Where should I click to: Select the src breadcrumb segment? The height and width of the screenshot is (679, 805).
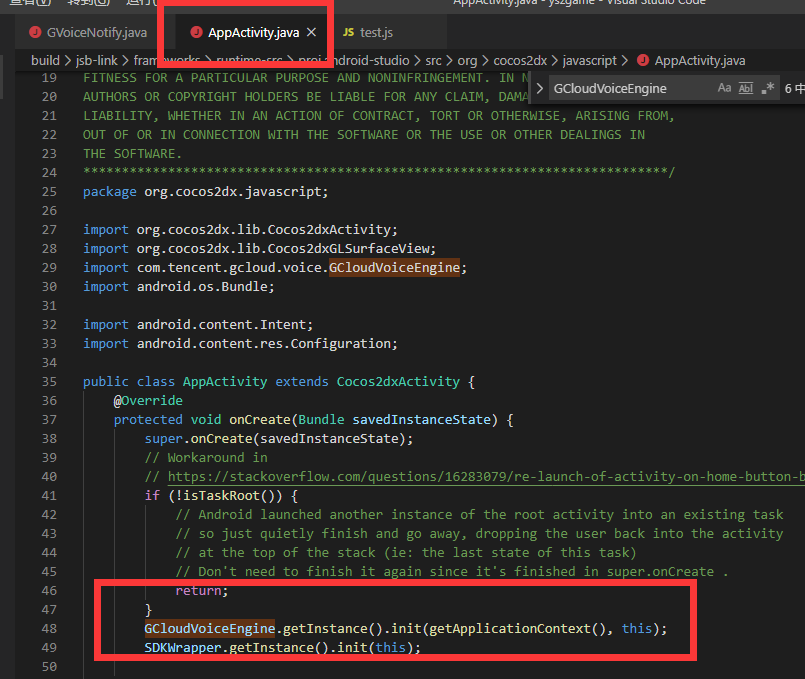[x=433, y=61]
